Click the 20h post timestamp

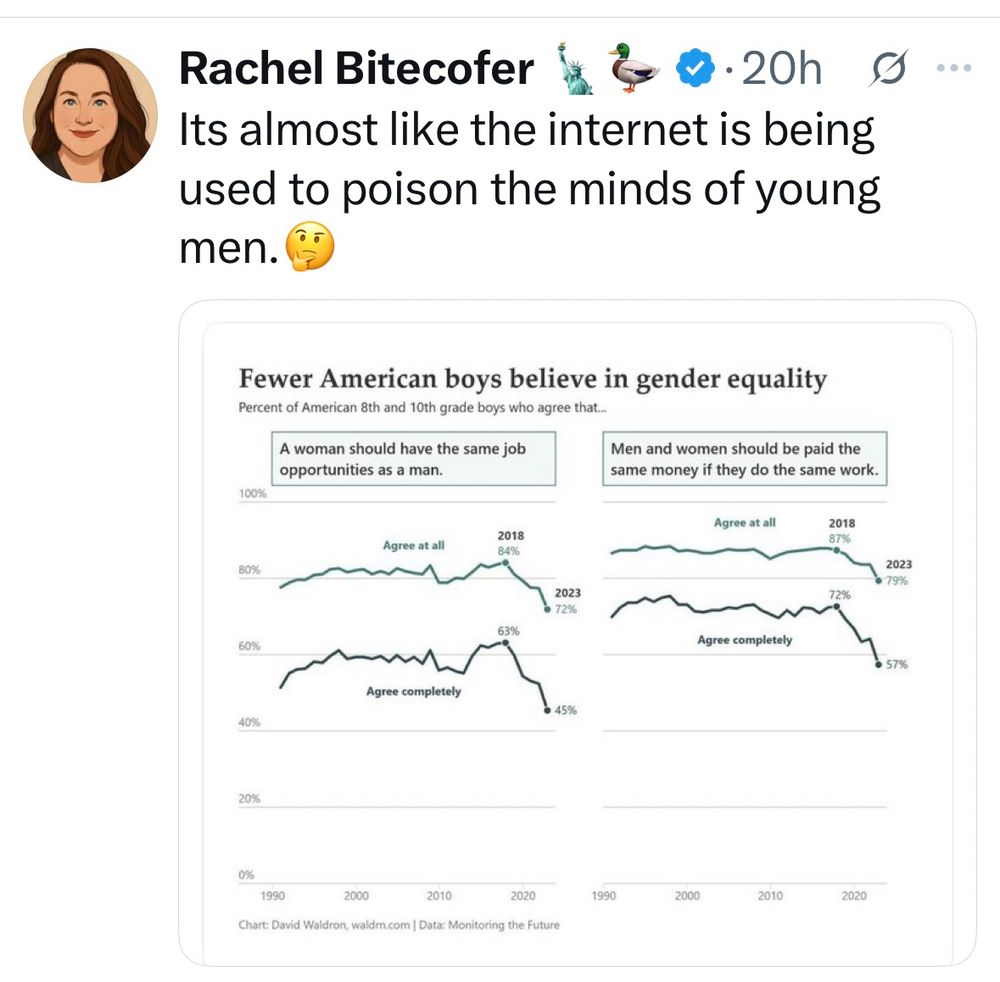tap(781, 68)
